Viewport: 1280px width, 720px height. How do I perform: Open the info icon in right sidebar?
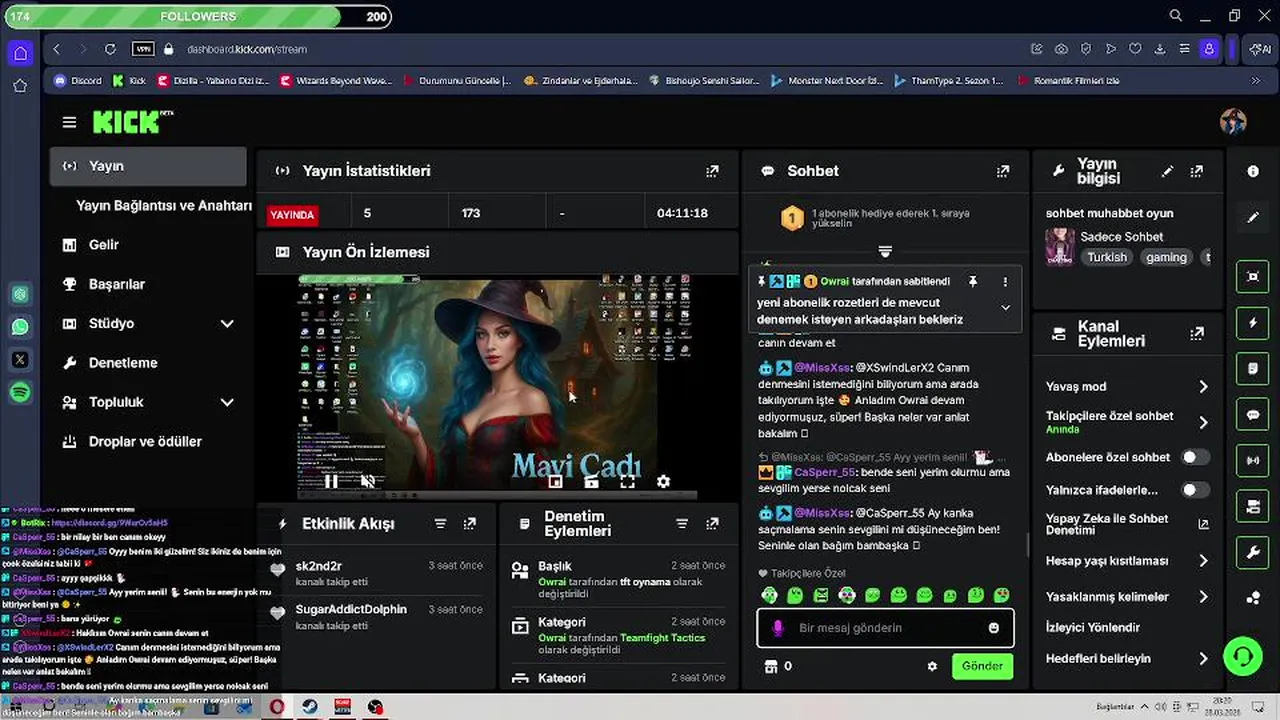point(1253,171)
